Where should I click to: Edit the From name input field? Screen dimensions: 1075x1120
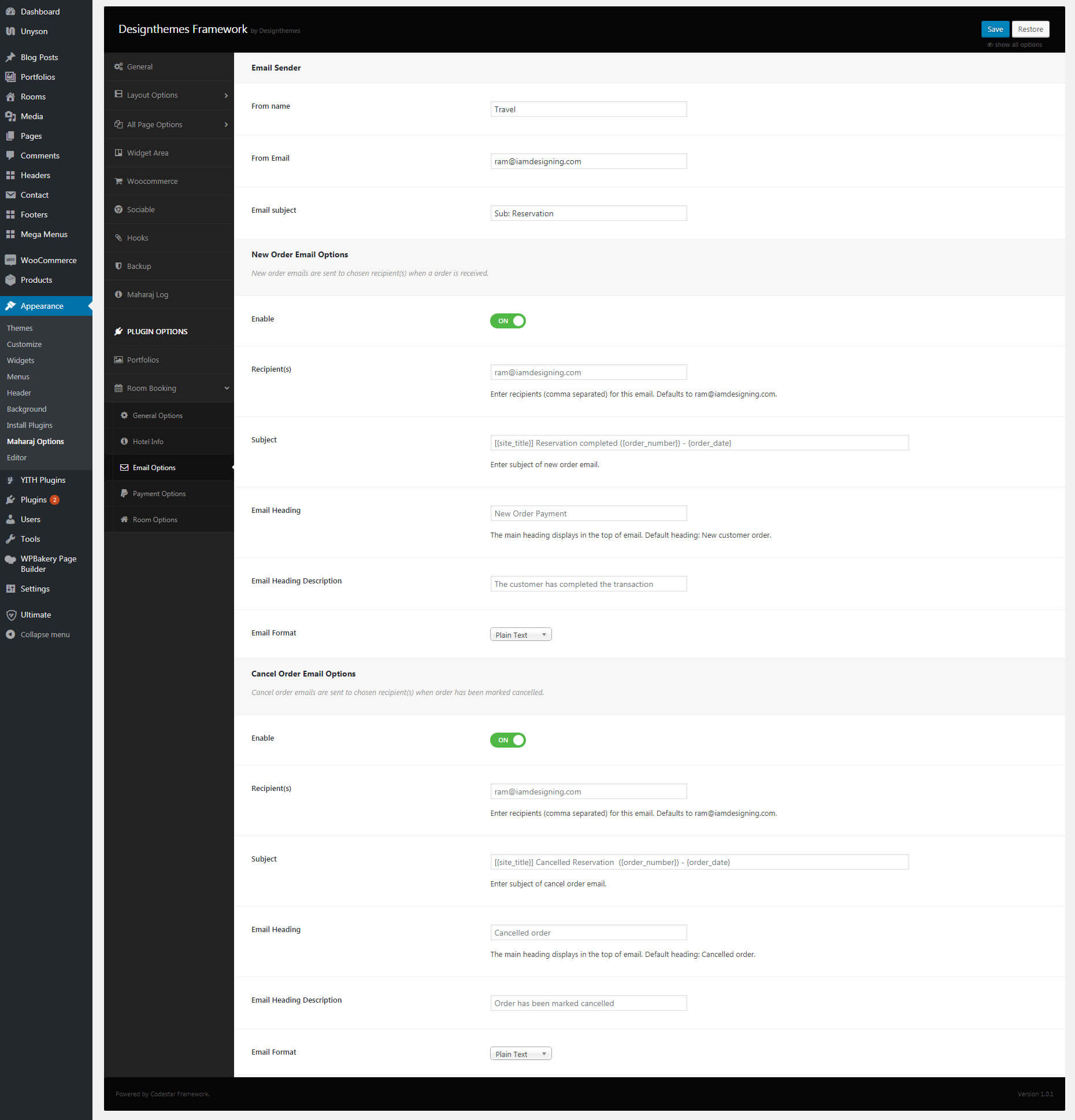[x=588, y=109]
